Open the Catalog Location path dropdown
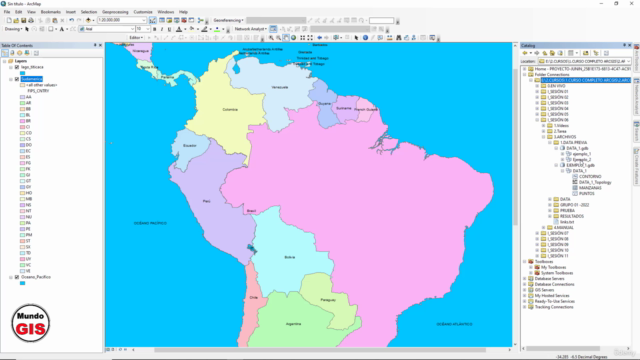This screenshot has height=360, width=640. coord(628,61)
